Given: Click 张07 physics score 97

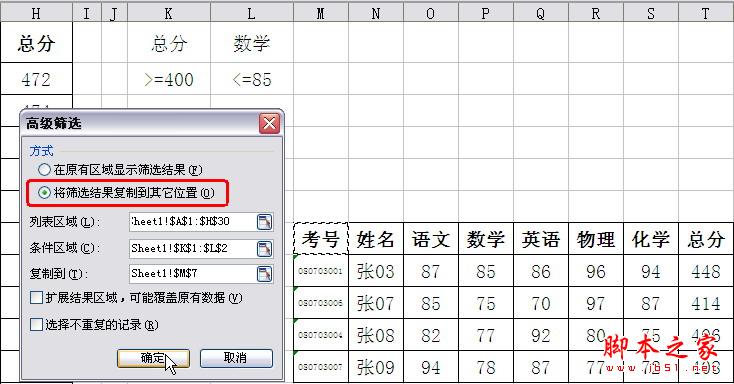Looking at the screenshot, I should coord(596,303).
